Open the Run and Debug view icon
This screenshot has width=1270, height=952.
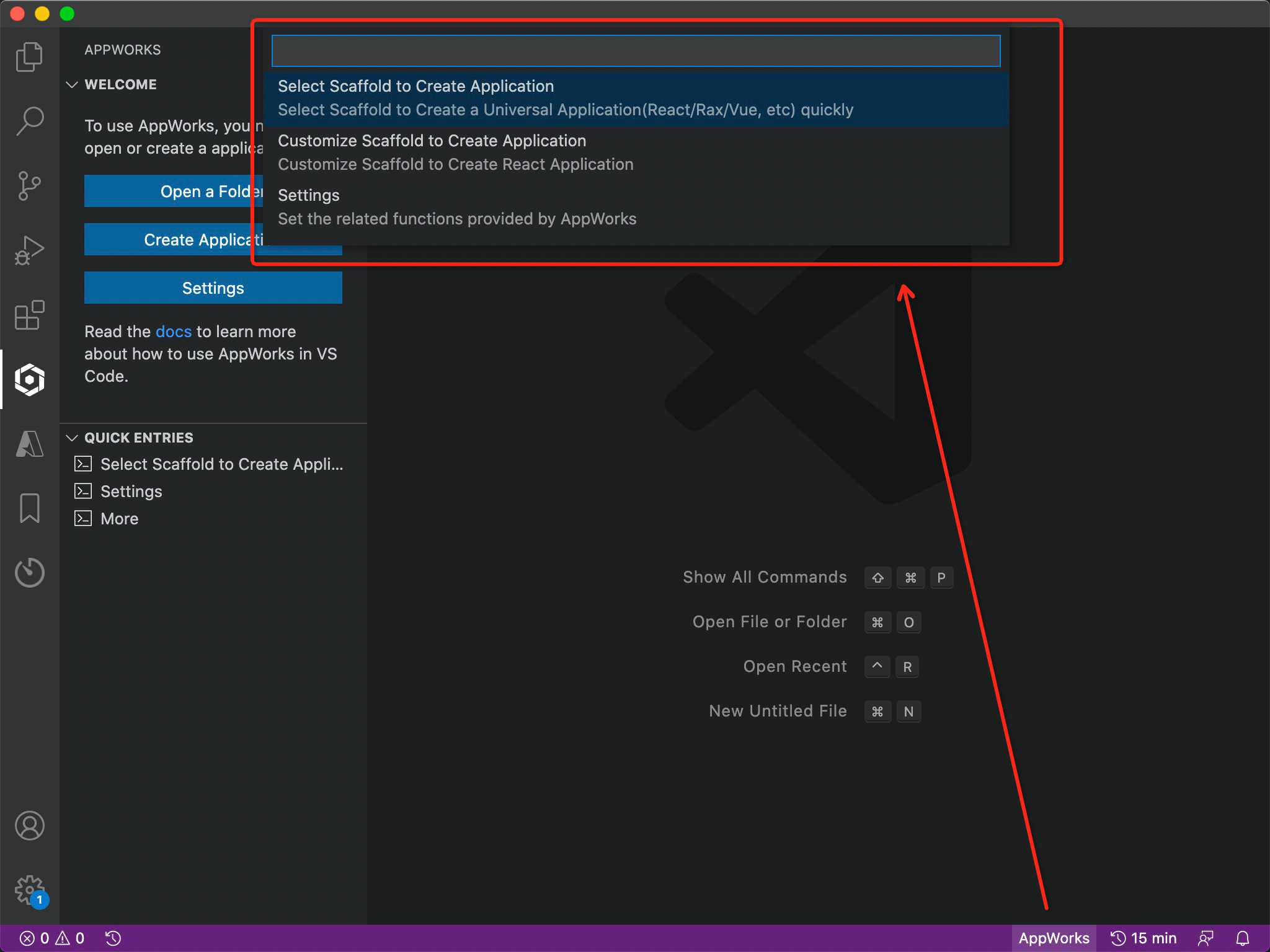pyautogui.click(x=29, y=250)
